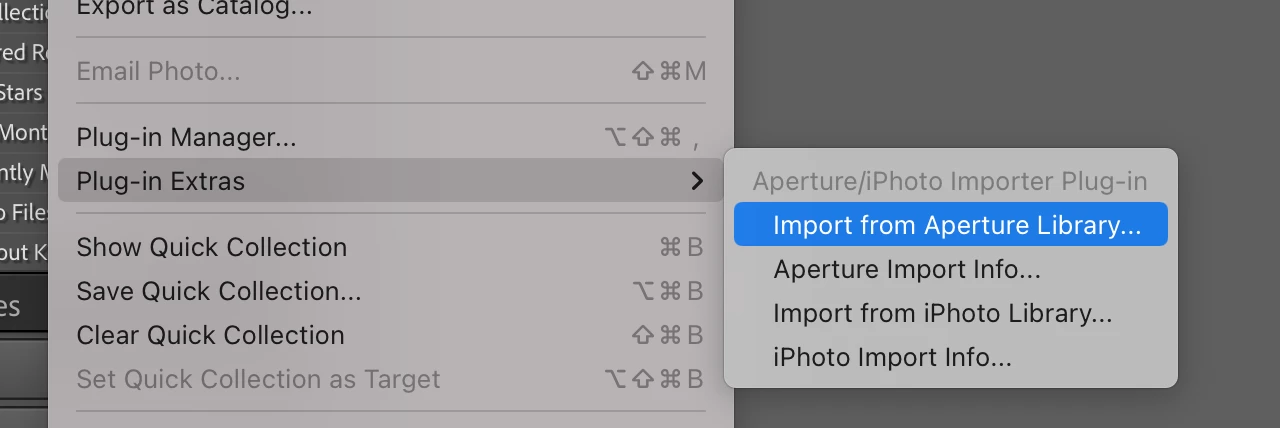
Task: Choose Import from iPhoto Library
Action: 942,313
